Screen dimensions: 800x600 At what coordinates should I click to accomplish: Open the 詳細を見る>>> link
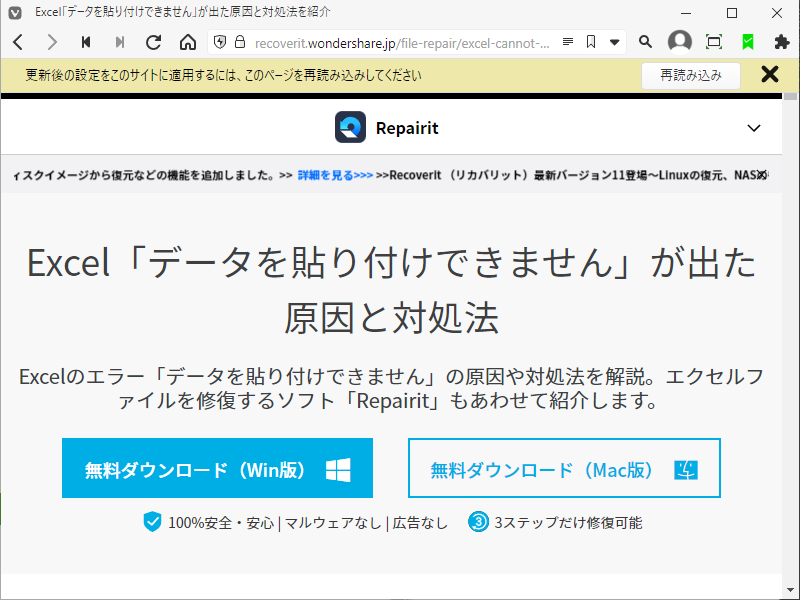pos(335,175)
